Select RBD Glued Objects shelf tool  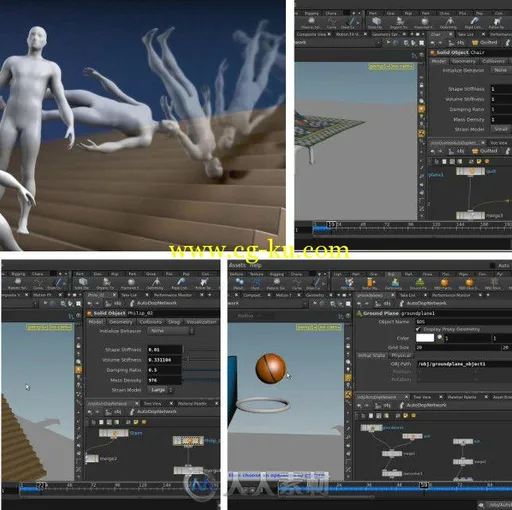(x=469, y=284)
